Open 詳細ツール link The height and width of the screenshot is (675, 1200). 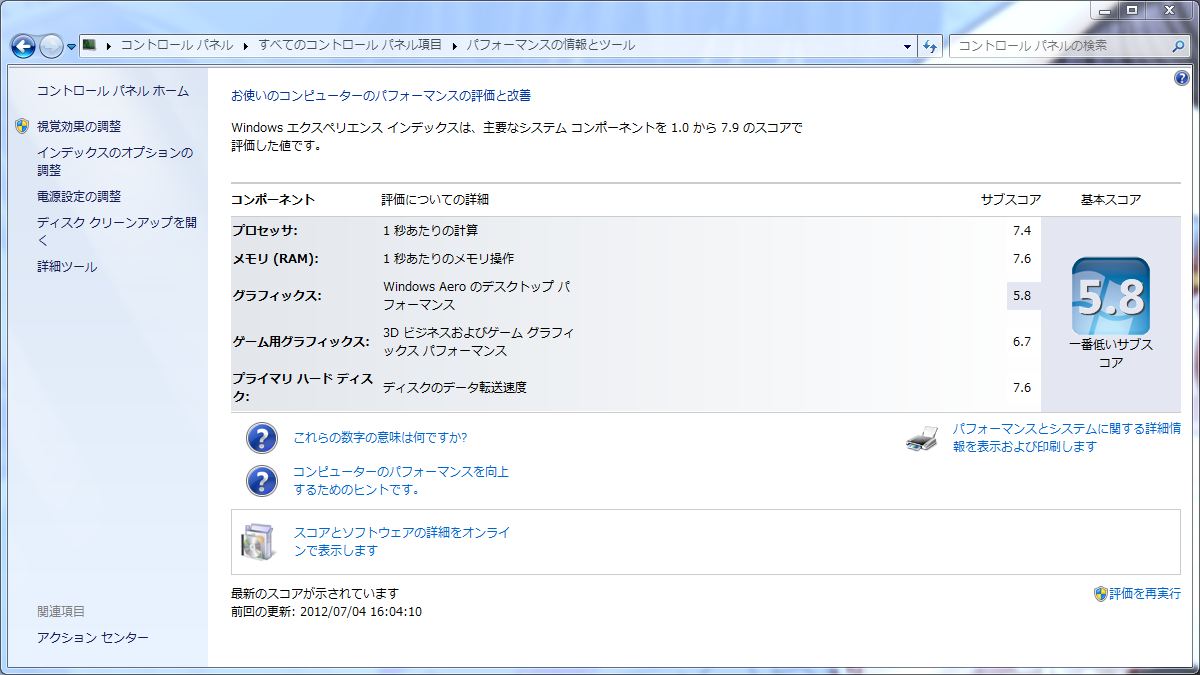tap(67, 267)
